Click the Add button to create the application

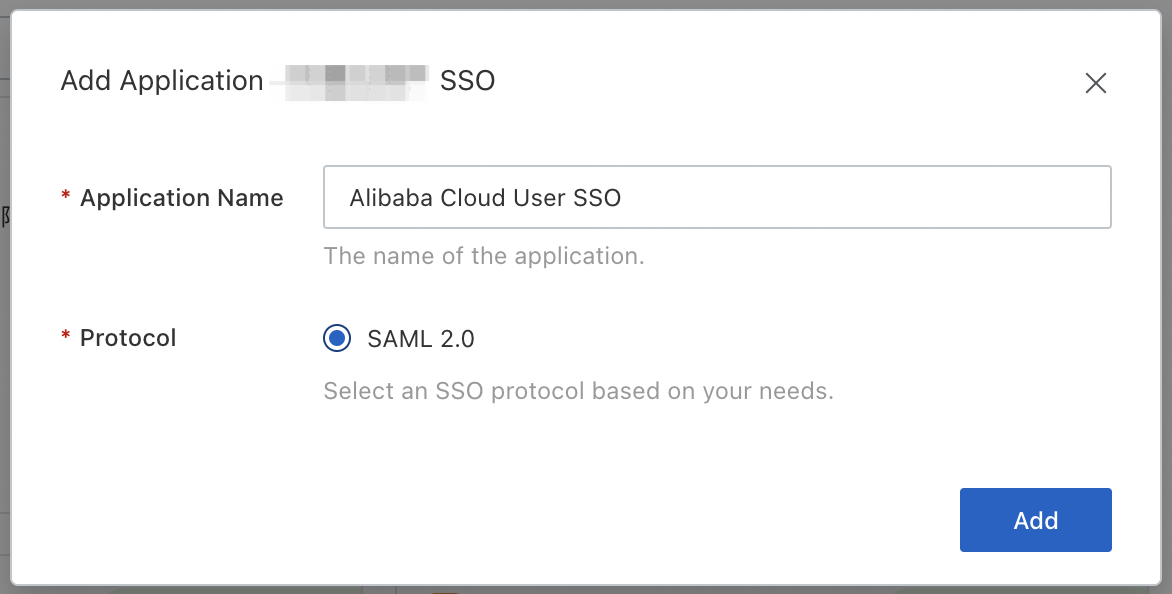[1035, 520]
